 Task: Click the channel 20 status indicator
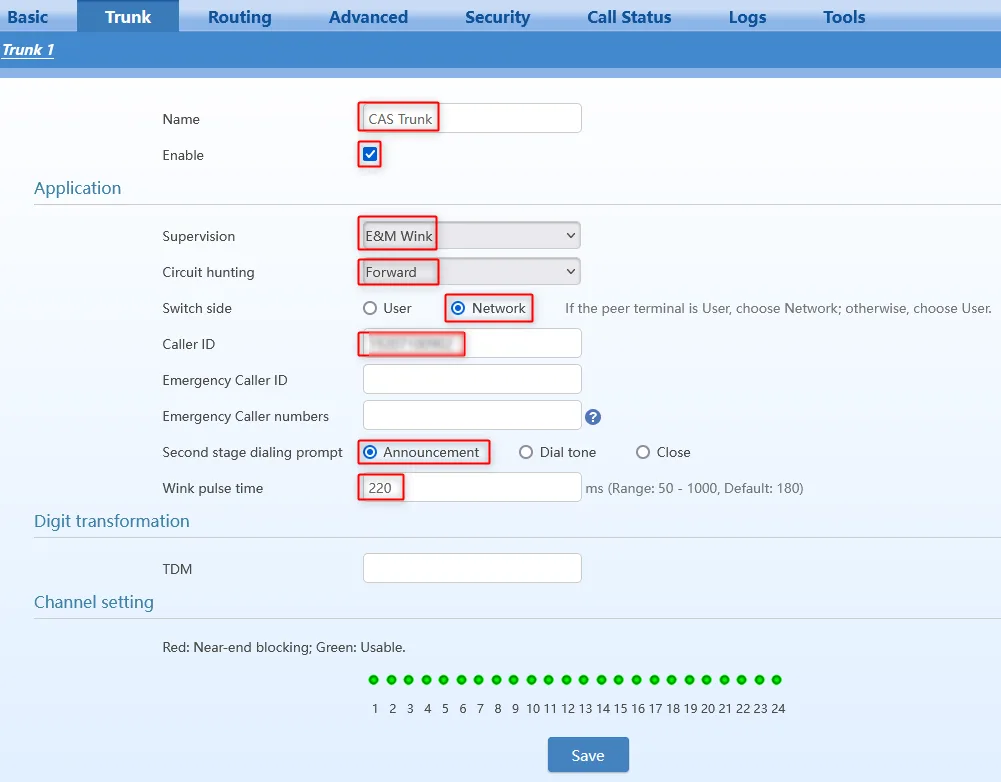(x=707, y=680)
